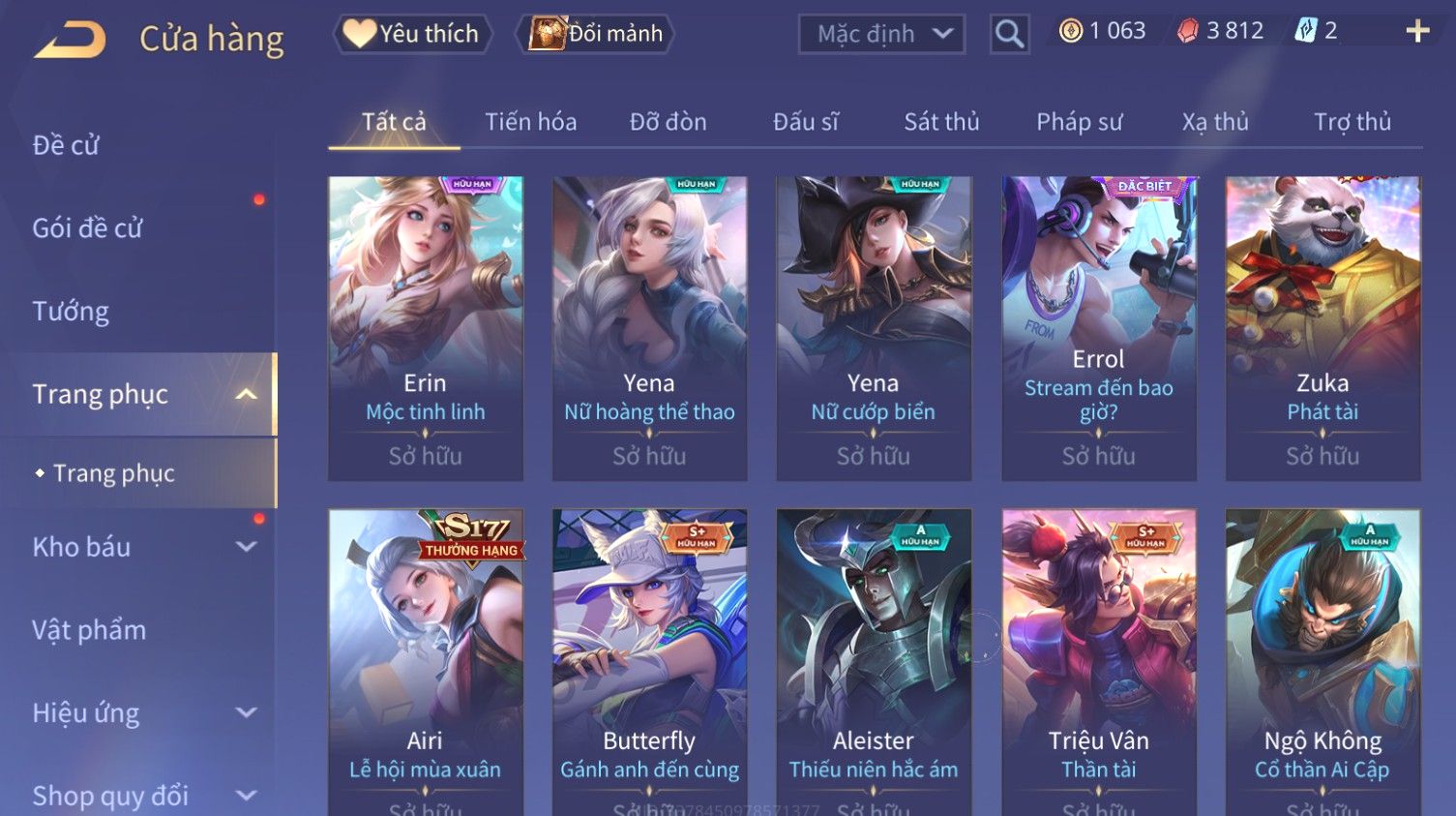This screenshot has height=816, width=1456.
Task: Open the Mặc định sort dropdown
Action: pyautogui.click(x=881, y=35)
